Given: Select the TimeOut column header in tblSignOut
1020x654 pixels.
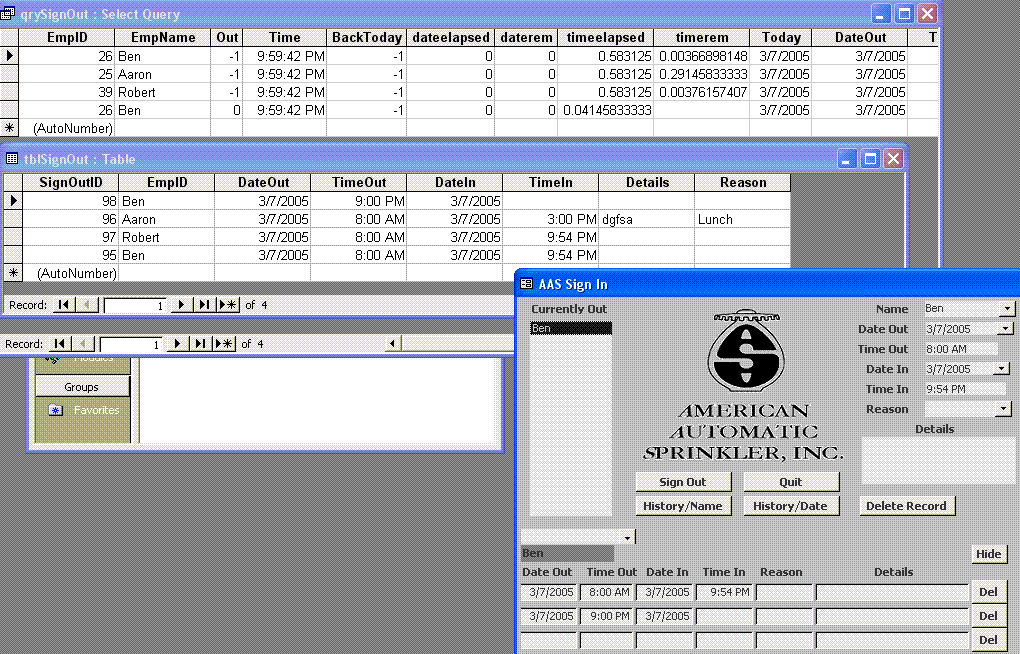Looking at the screenshot, I should tap(358, 182).
